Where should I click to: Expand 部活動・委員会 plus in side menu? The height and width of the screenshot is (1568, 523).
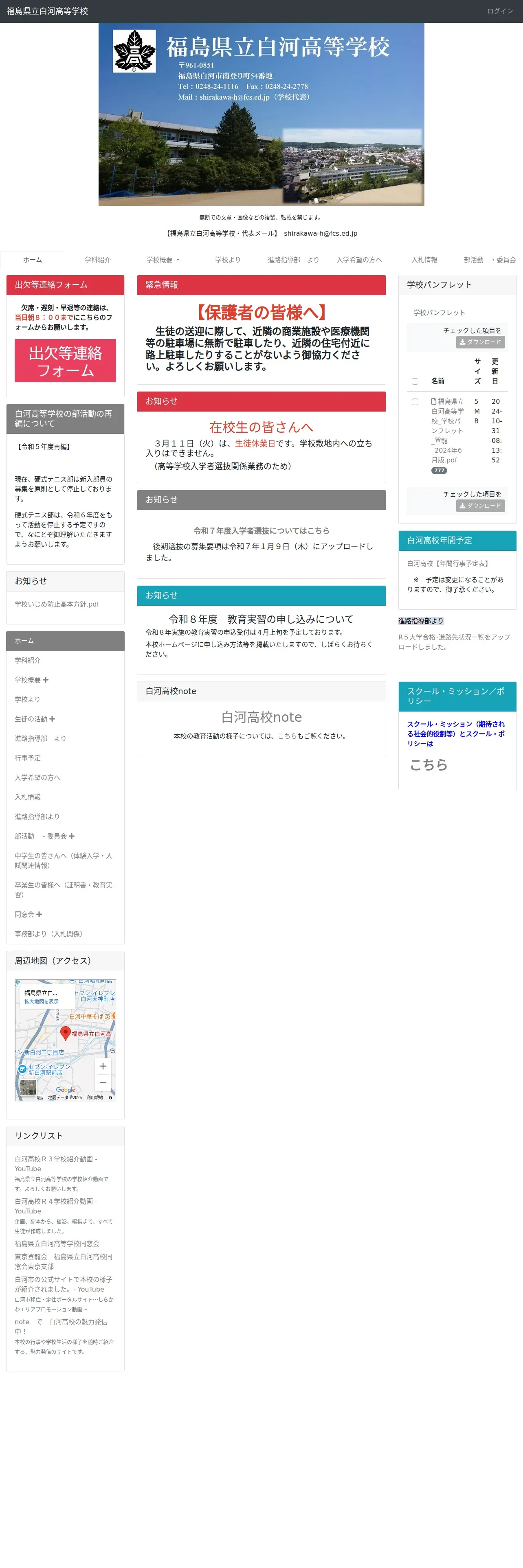coord(72,837)
